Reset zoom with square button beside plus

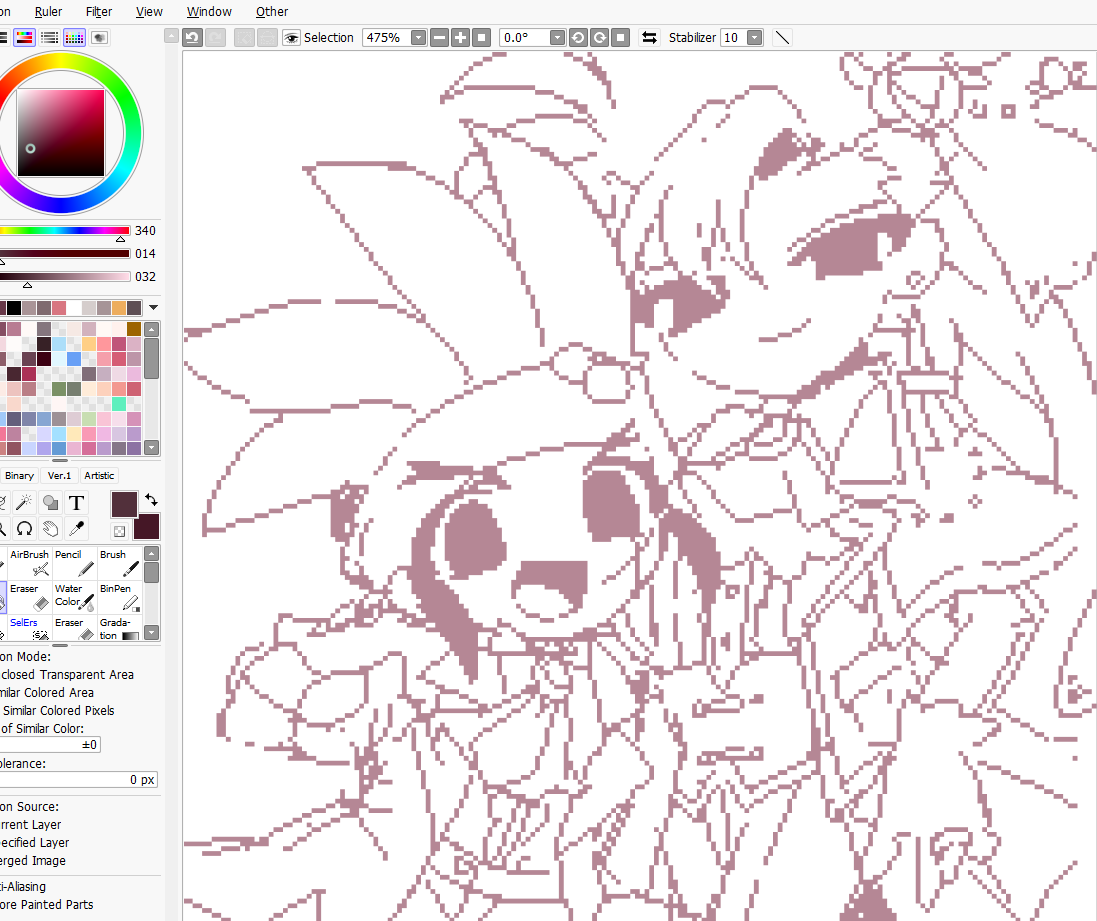(481, 37)
